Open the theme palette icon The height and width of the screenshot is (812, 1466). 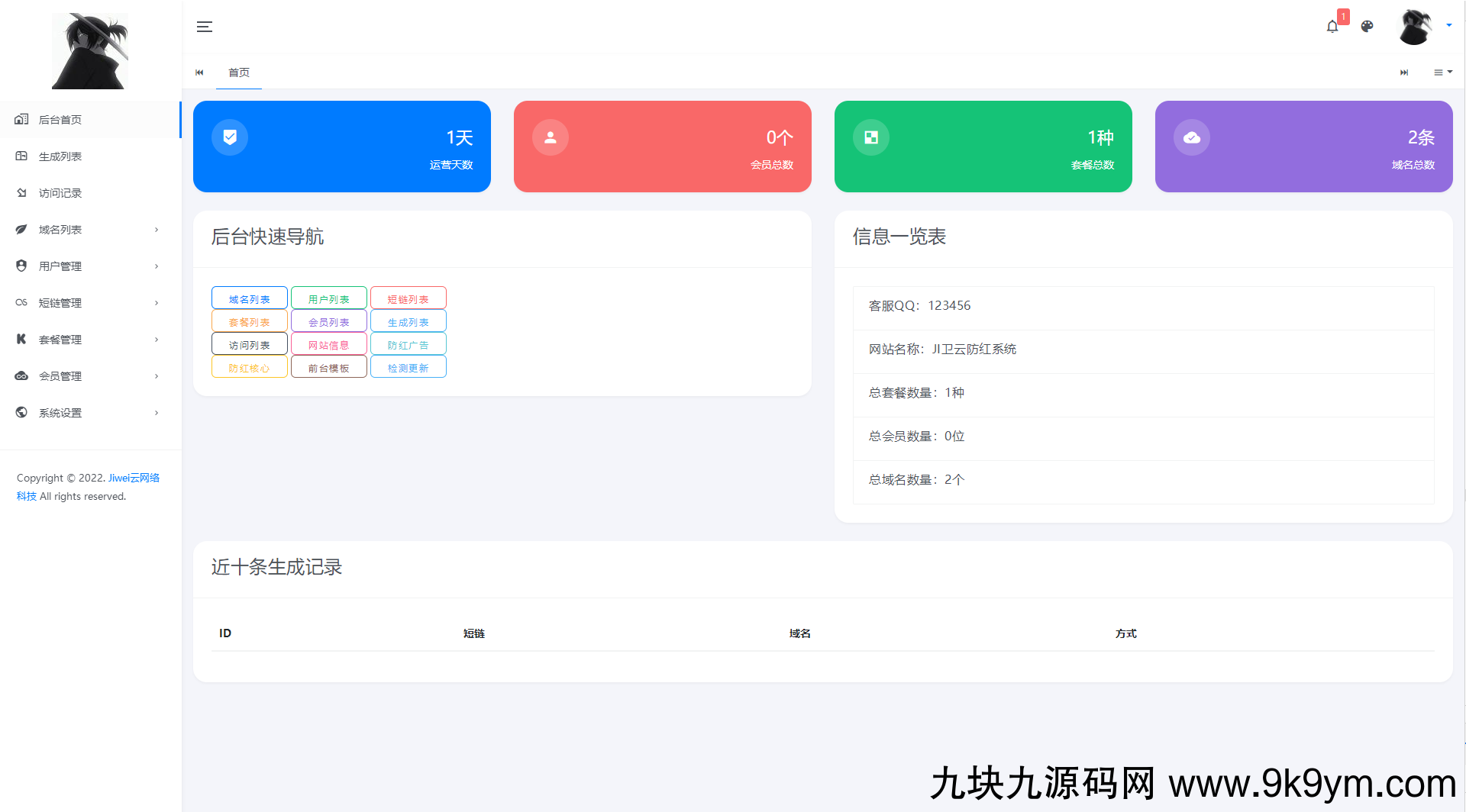(1367, 27)
